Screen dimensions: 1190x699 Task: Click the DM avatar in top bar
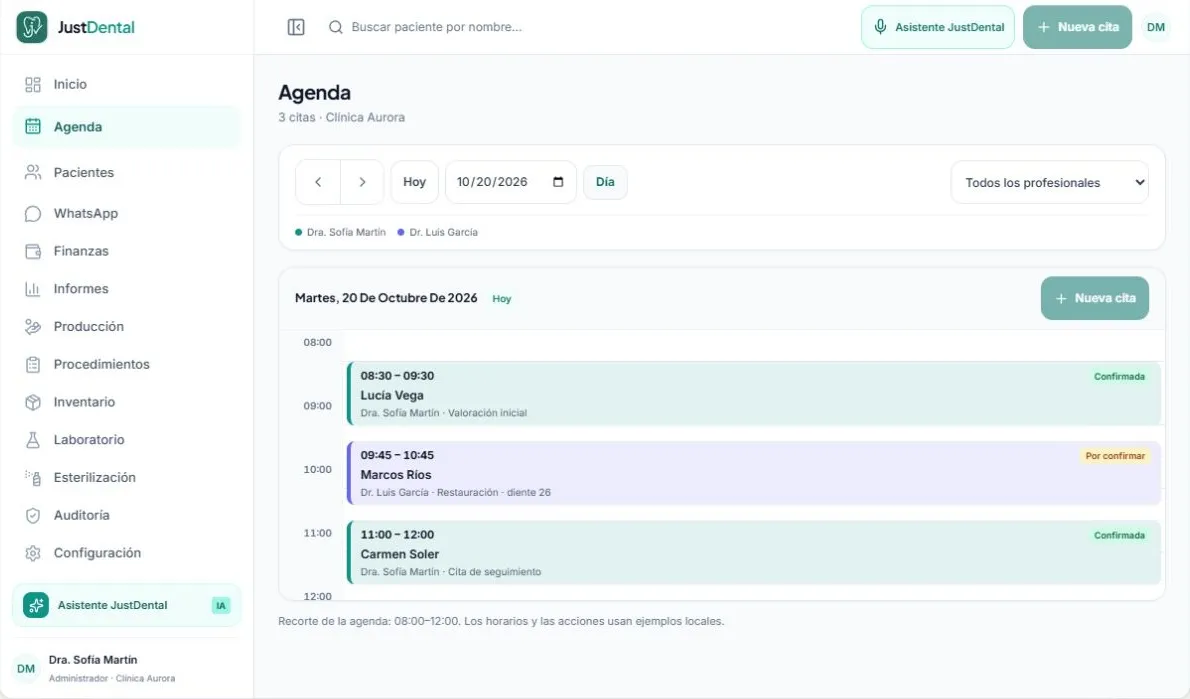(x=1155, y=27)
